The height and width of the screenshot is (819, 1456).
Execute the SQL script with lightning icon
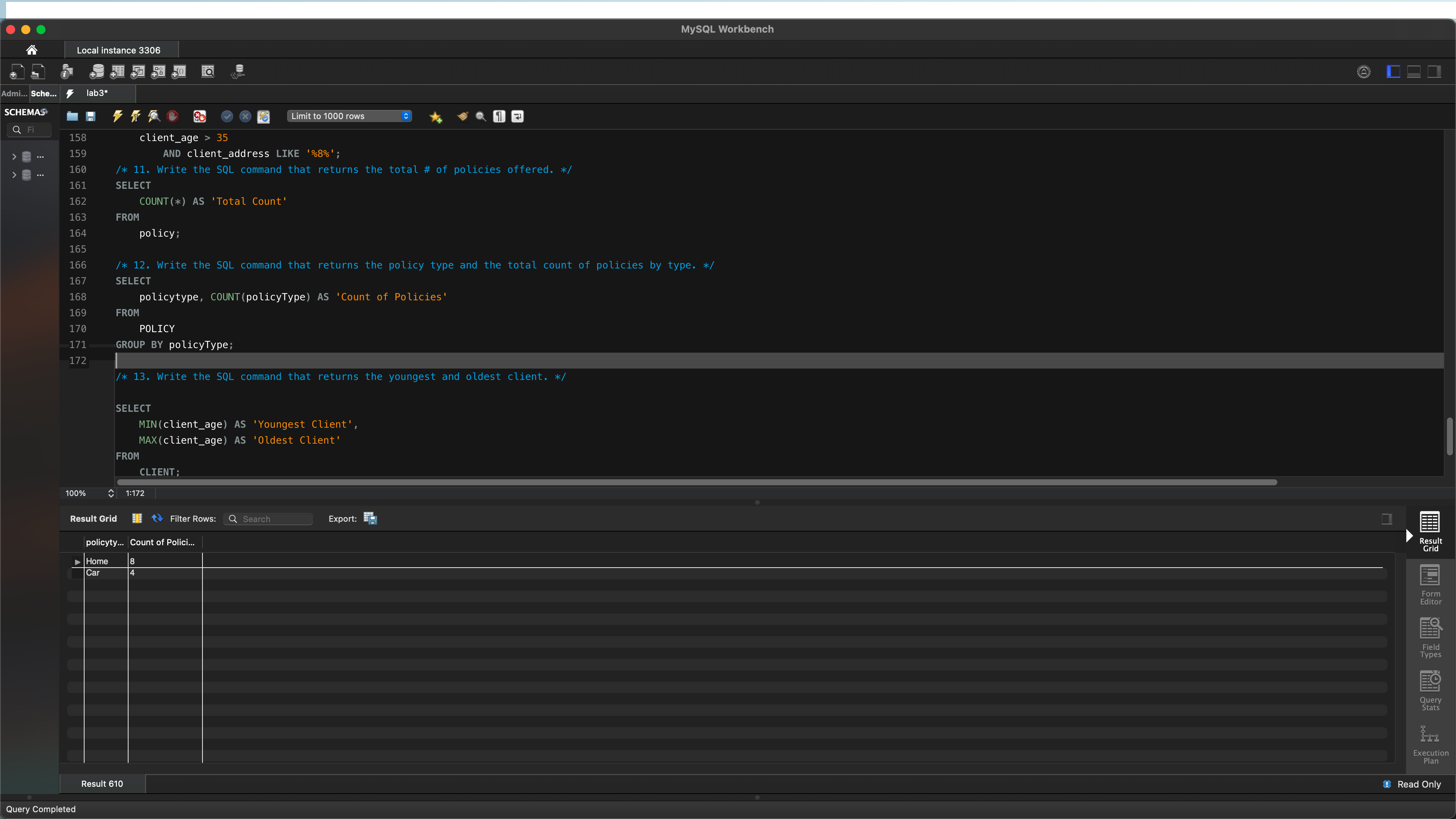[117, 116]
